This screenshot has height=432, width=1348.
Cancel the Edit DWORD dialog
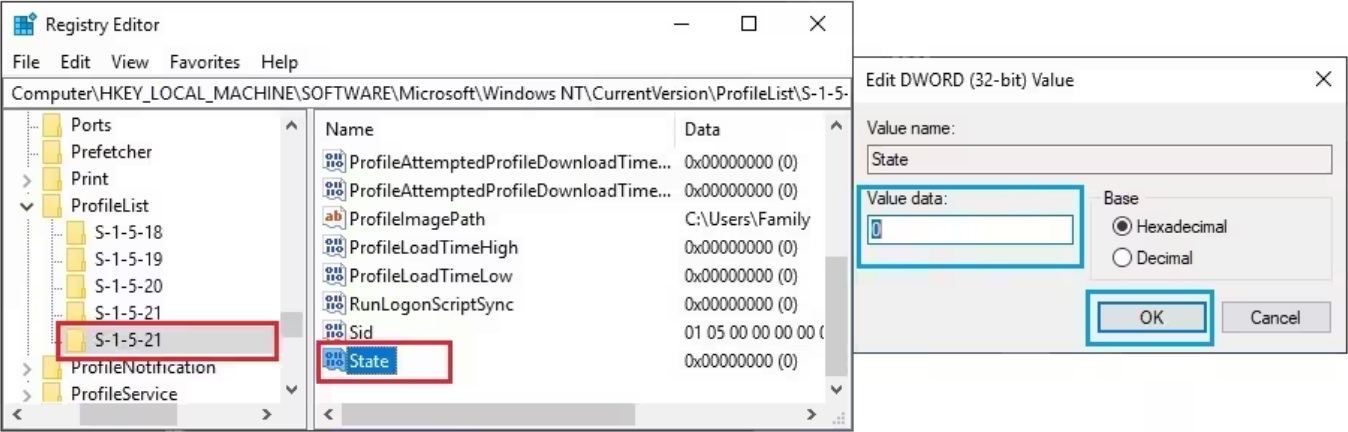pyautogui.click(x=1275, y=317)
